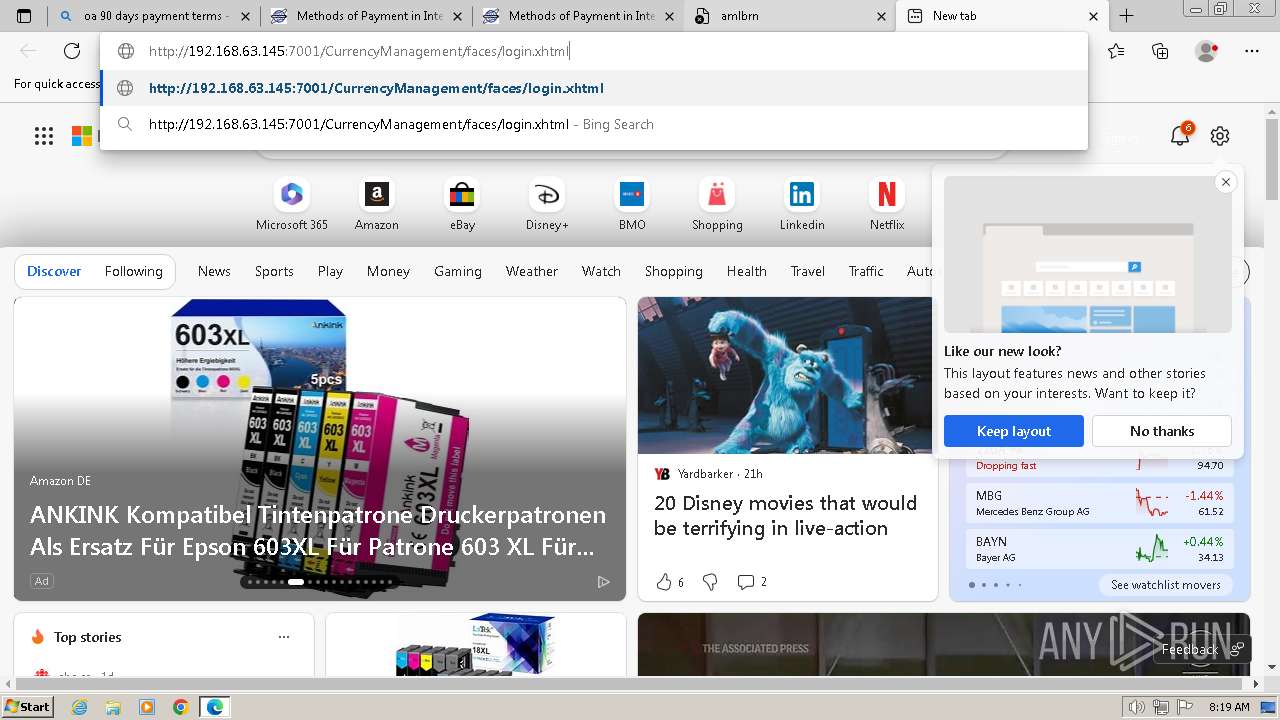
Task: Click the taskbar clock showing 8:19 AM
Action: click(1229, 707)
